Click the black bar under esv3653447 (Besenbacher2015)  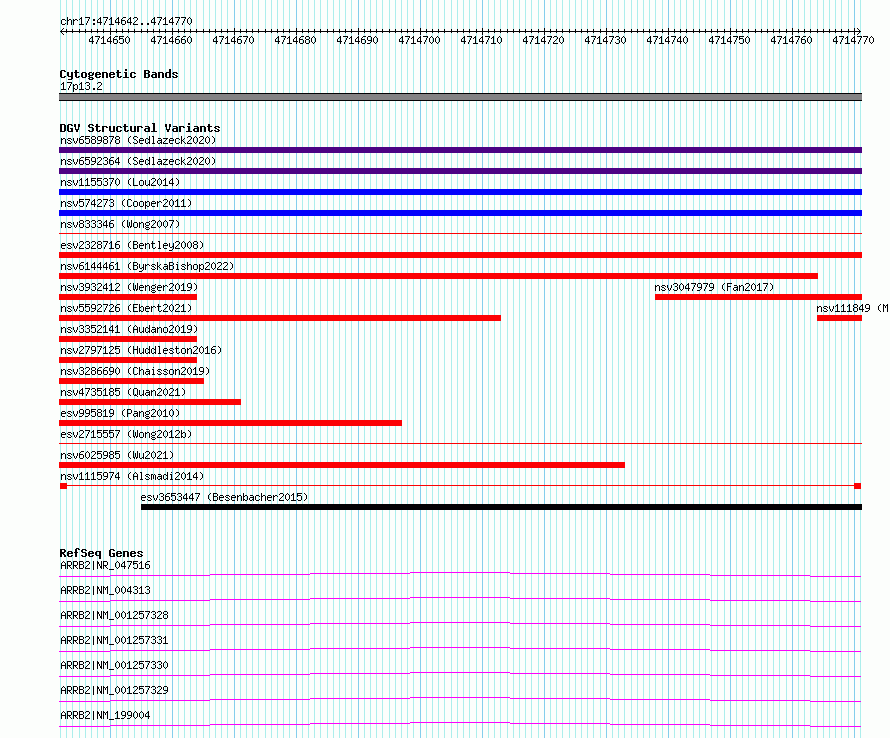click(501, 507)
